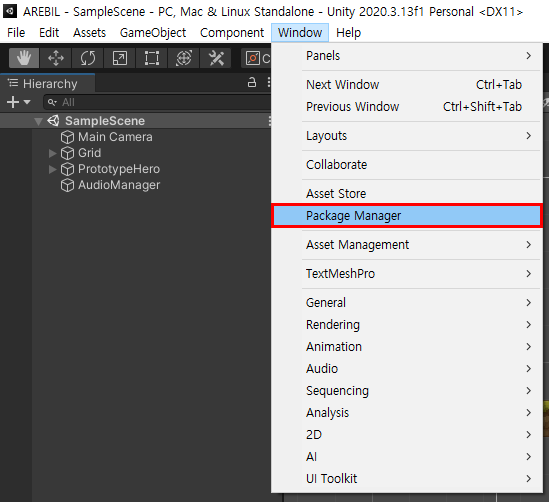Open the Component menu
This screenshot has width=549, height=502.
point(232,33)
